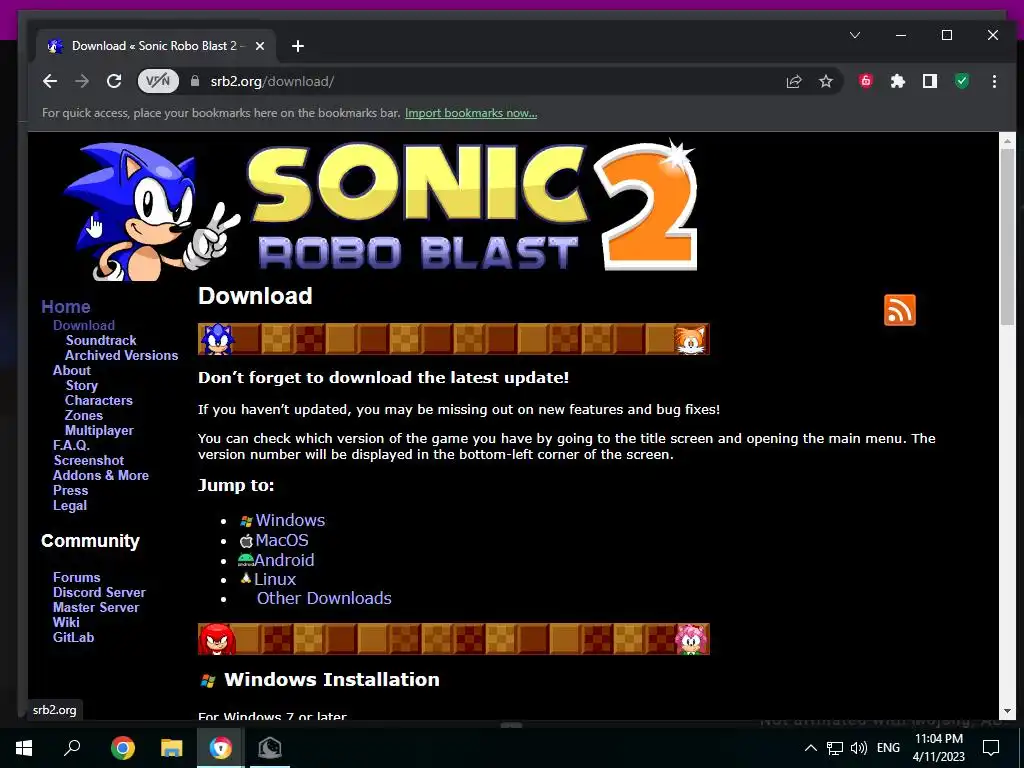Open the volume speaker tray icon
This screenshot has height=768, width=1024.
point(859,748)
